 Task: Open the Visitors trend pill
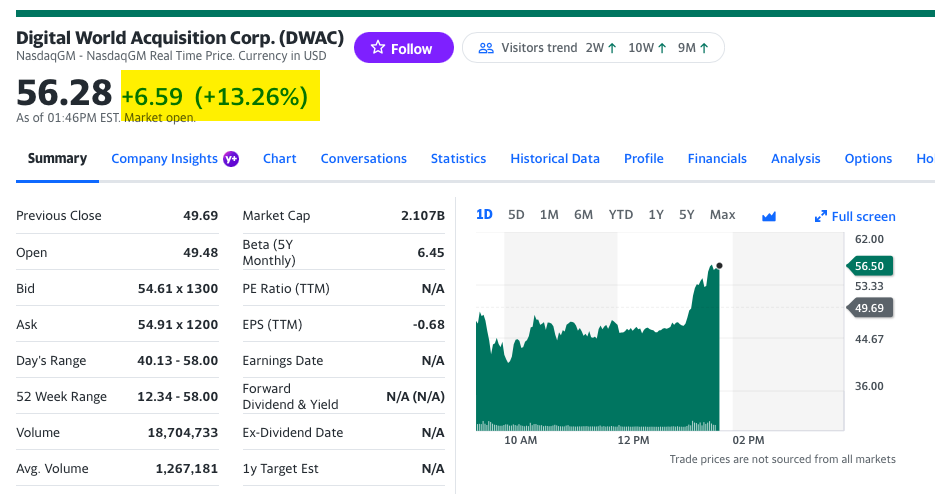tap(593, 48)
